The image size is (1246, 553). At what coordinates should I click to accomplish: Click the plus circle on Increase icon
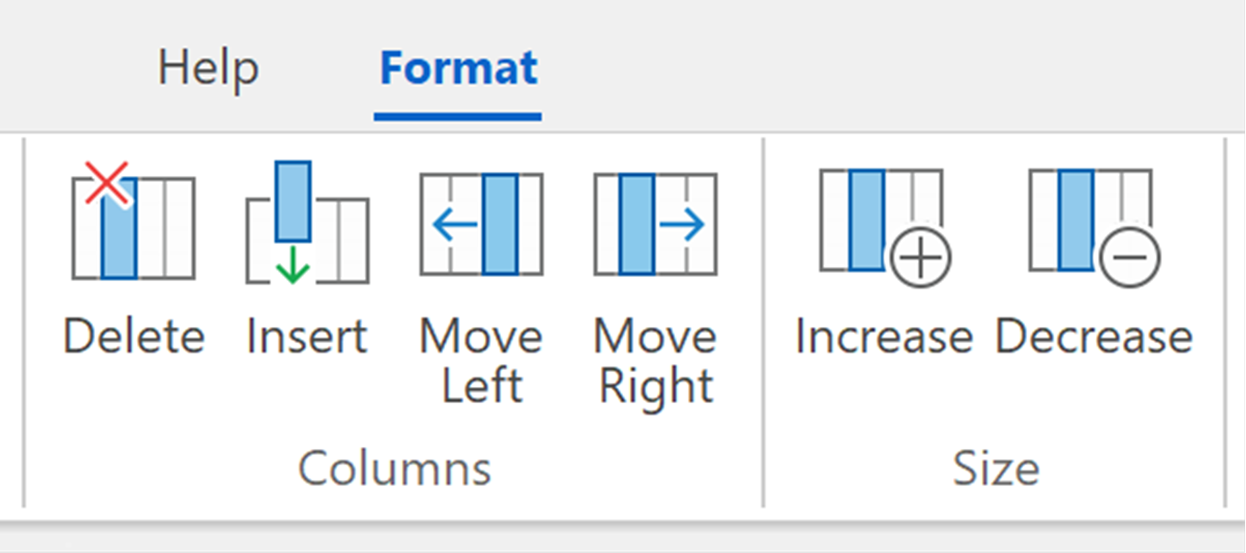[x=921, y=259]
